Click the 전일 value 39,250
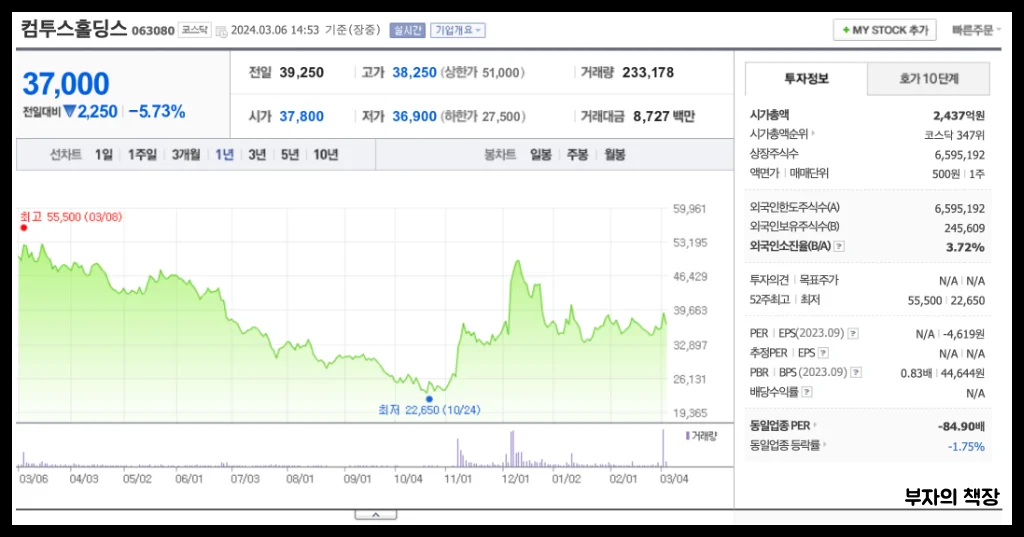This screenshot has width=1024, height=537. (x=302, y=73)
